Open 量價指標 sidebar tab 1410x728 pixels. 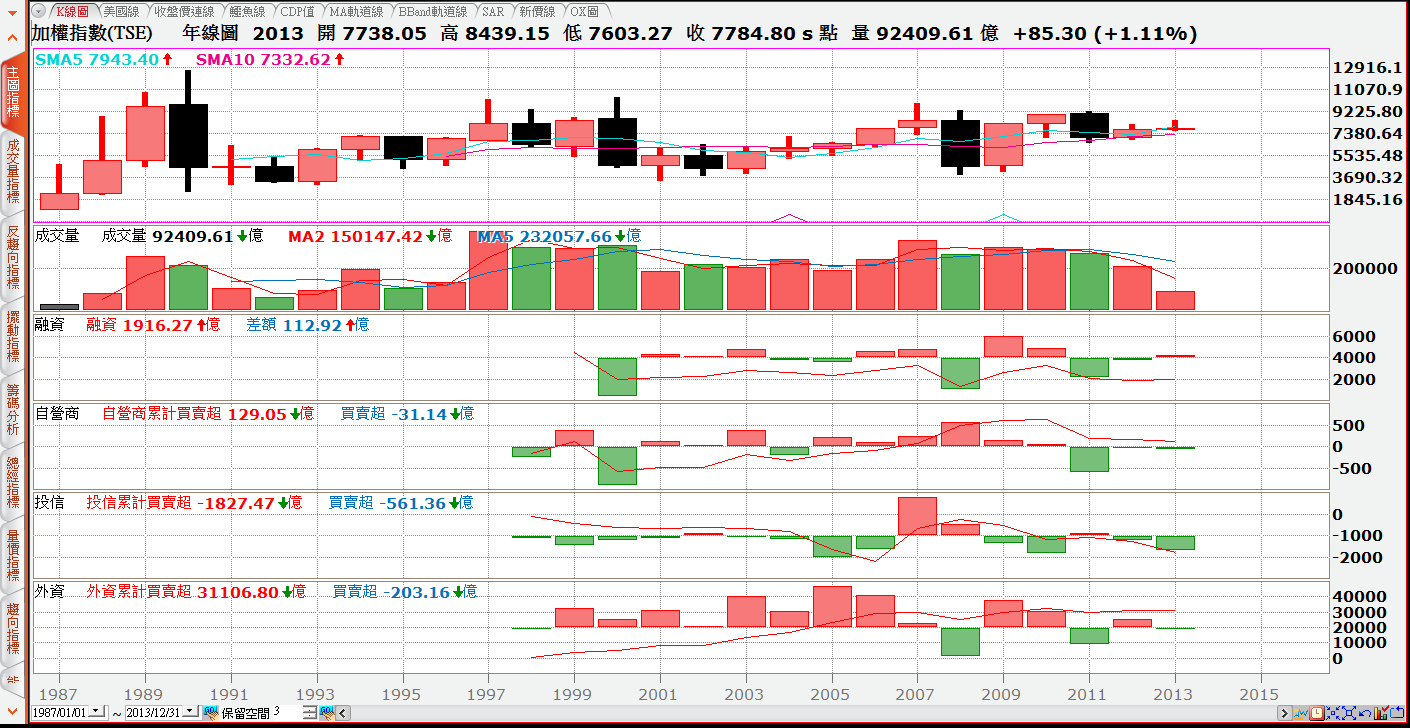[x=13, y=555]
